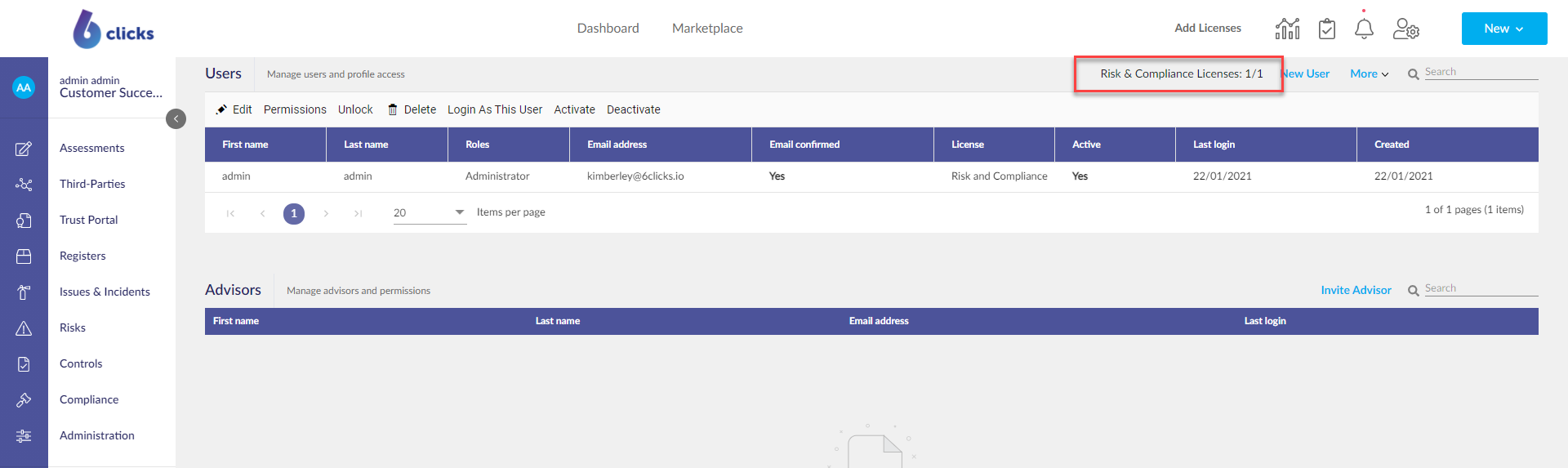This screenshot has width=1568, height=468.
Task: Click Registers box icon in sidebar
Action: tap(24, 256)
